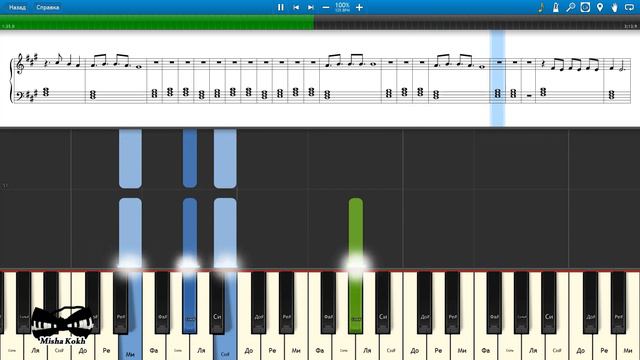Viewport: 640px width, 360px height.
Task: Go back via the Назад menu
Action: tap(17, 7)
